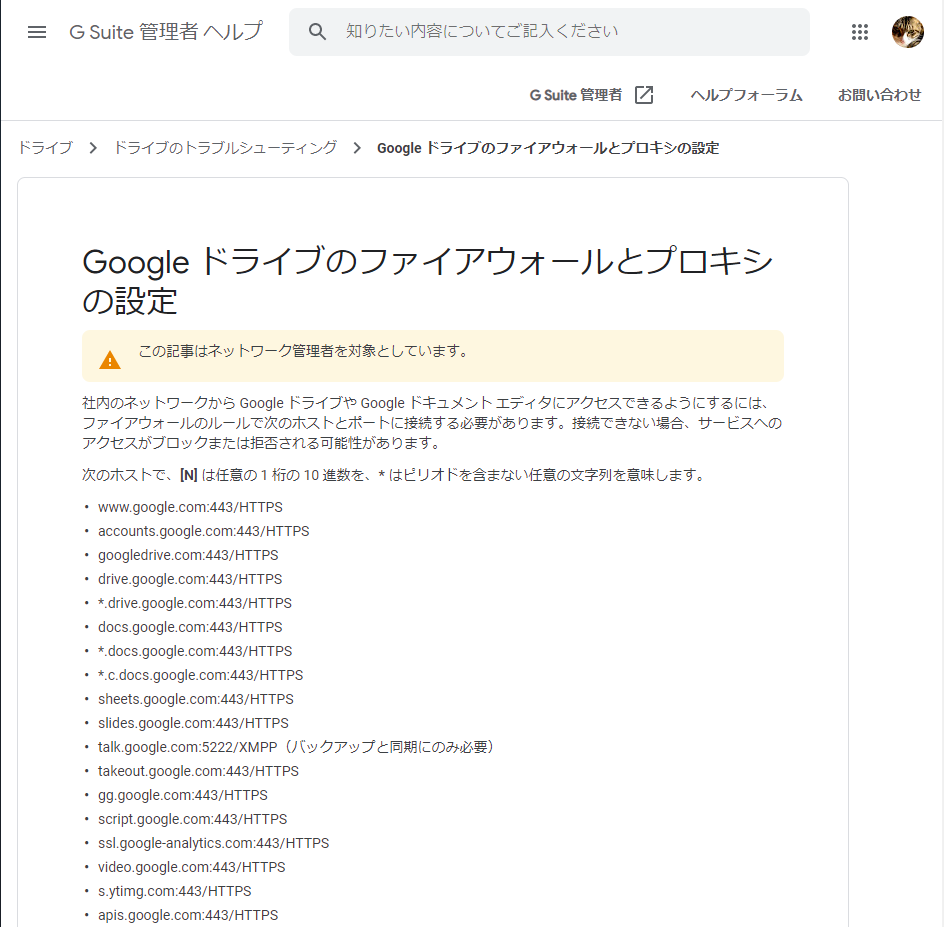Click slides.google.com:443/HTTPS entry

[x=193, y=724]
